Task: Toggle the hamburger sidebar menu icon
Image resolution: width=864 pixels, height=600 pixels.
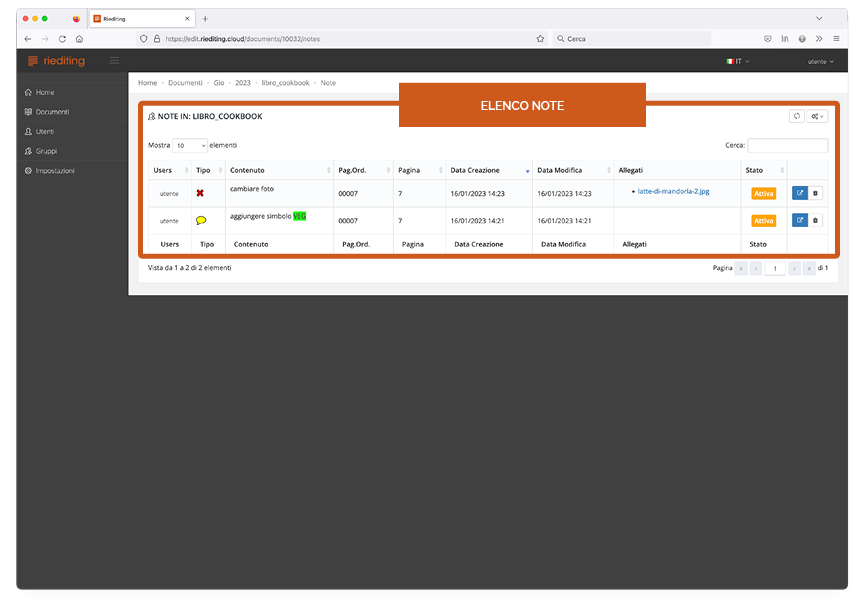Action: click(x=114, y=61)
